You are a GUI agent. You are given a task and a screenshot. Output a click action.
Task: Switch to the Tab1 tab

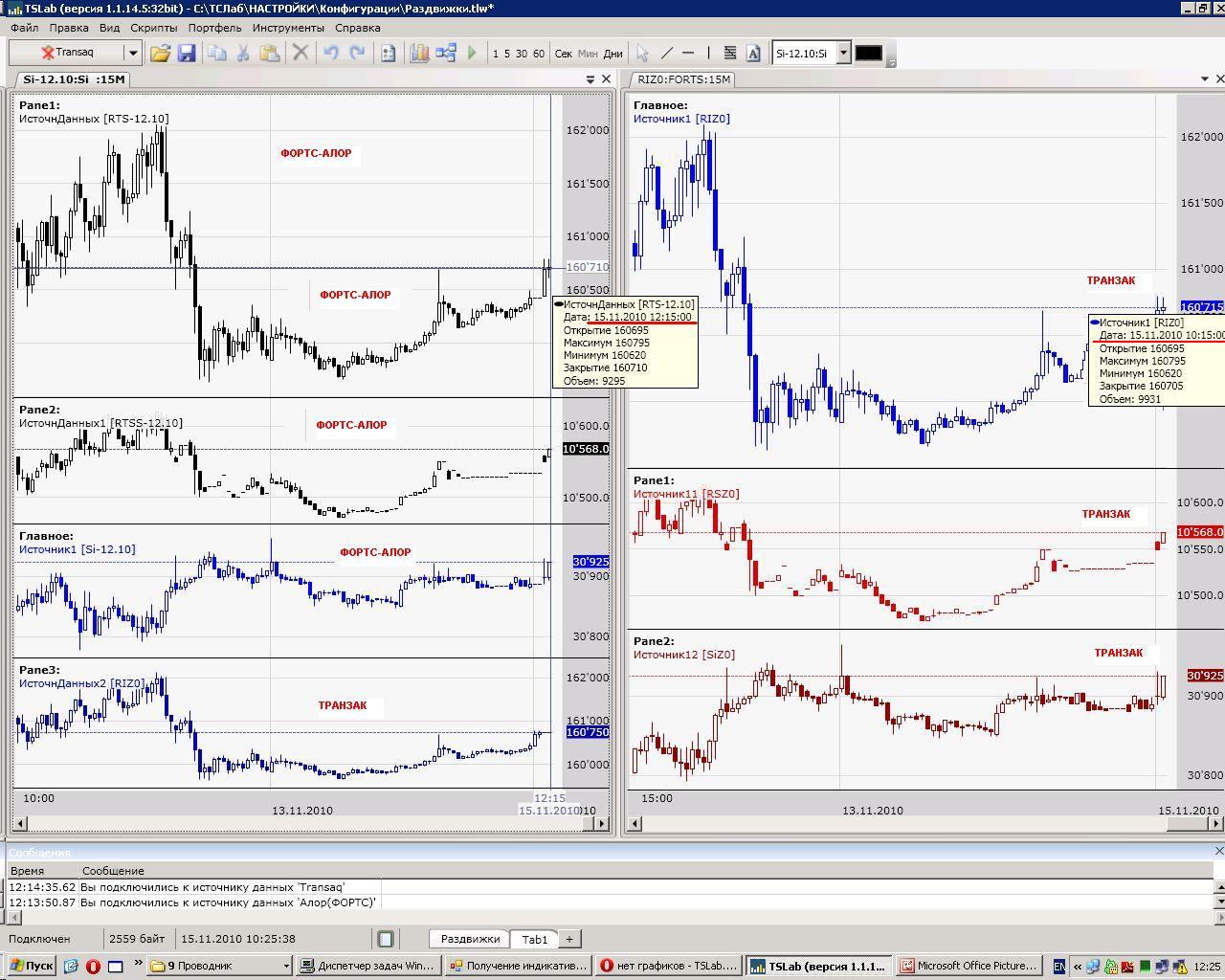point(535,939)
